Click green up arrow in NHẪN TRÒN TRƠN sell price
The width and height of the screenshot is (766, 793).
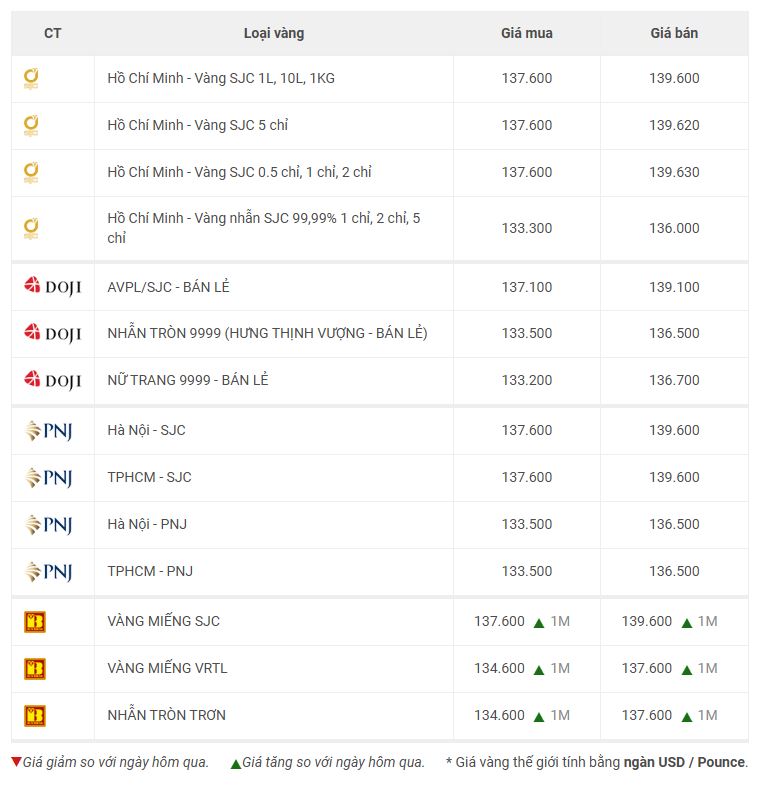tap(687, 716)
